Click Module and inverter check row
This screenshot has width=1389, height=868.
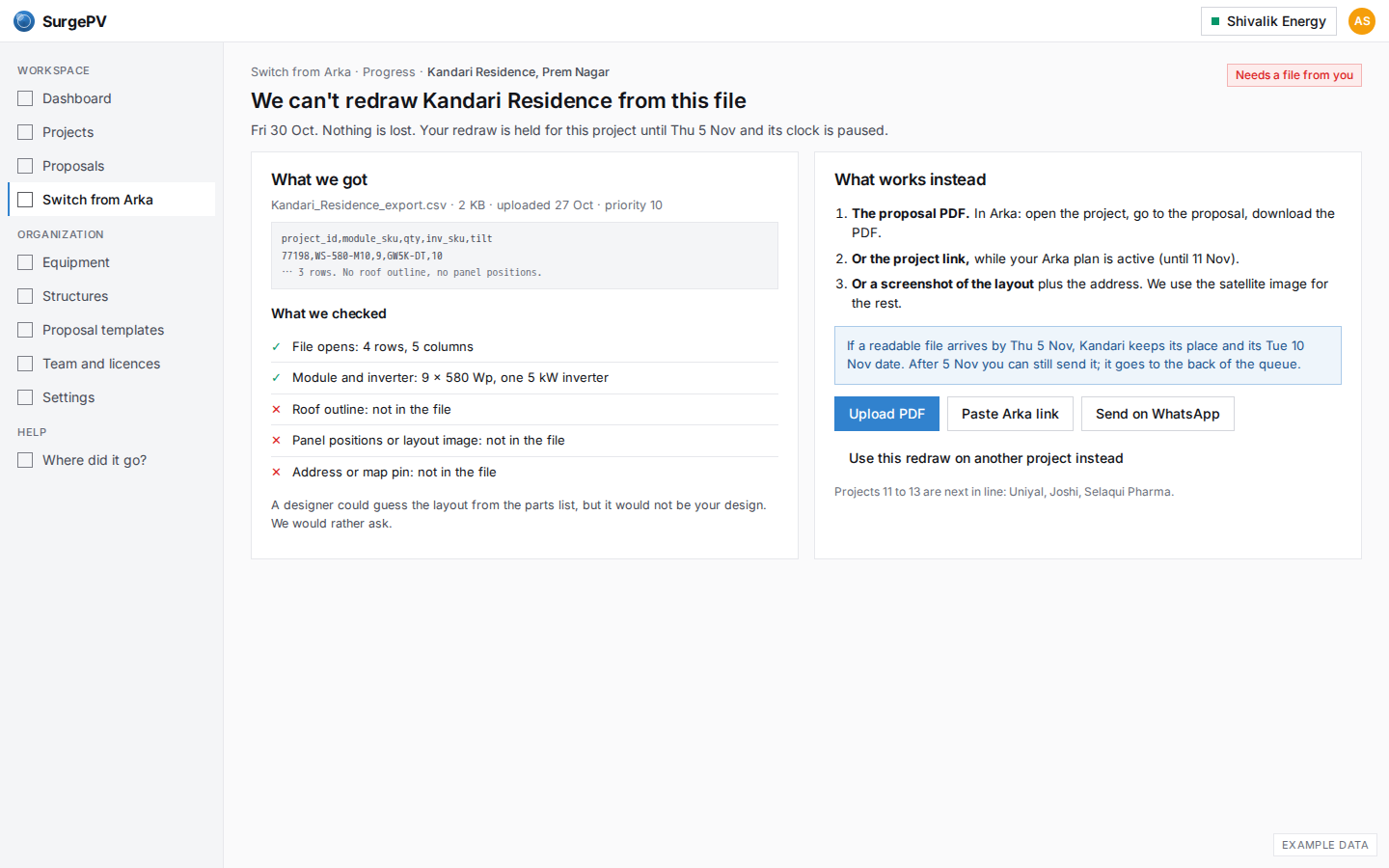coord(525,378)
